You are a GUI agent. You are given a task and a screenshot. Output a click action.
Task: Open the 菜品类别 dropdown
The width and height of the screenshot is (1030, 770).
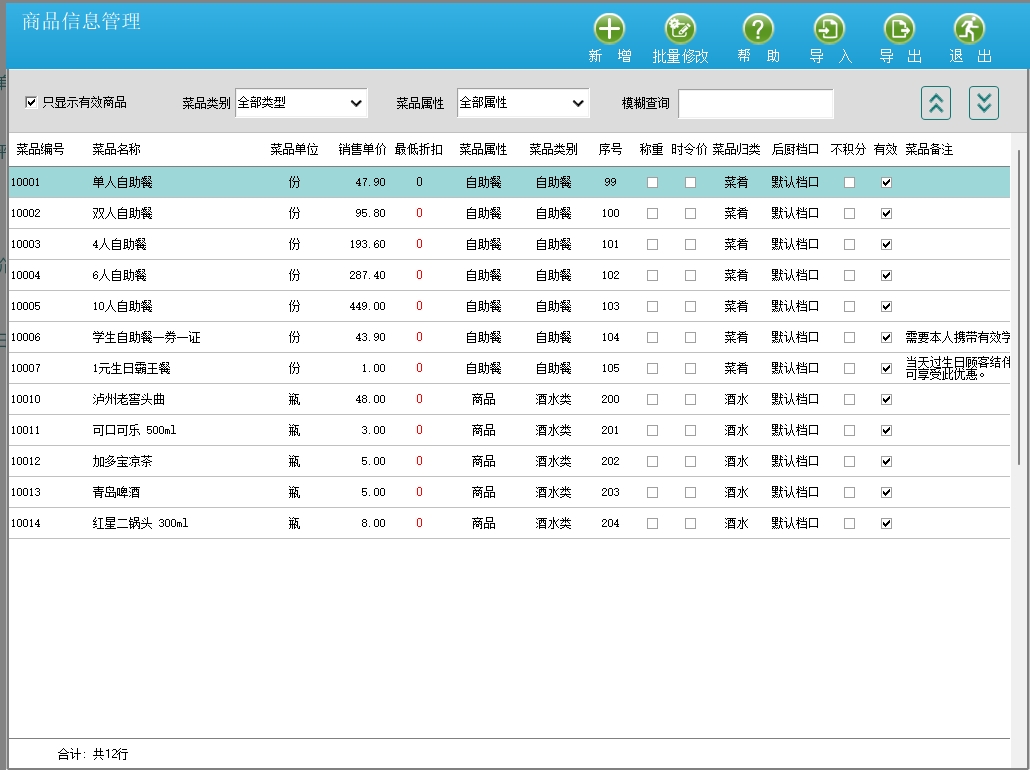click(301, 103)
